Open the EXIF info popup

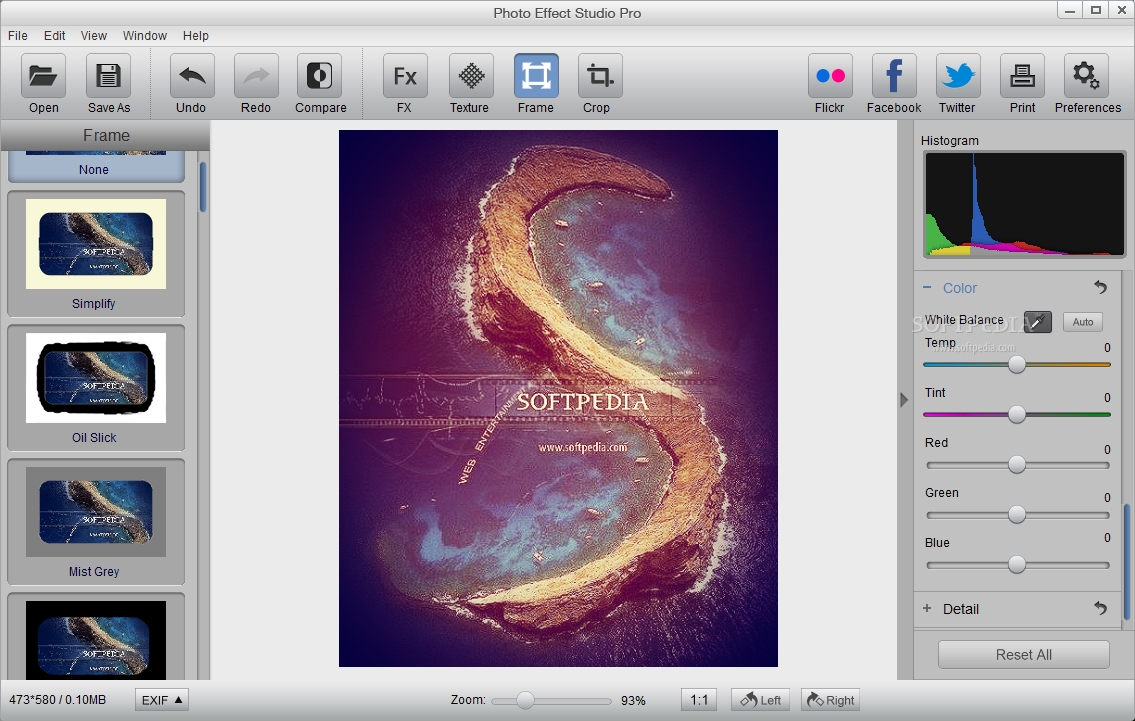click(x=161, y=700)
